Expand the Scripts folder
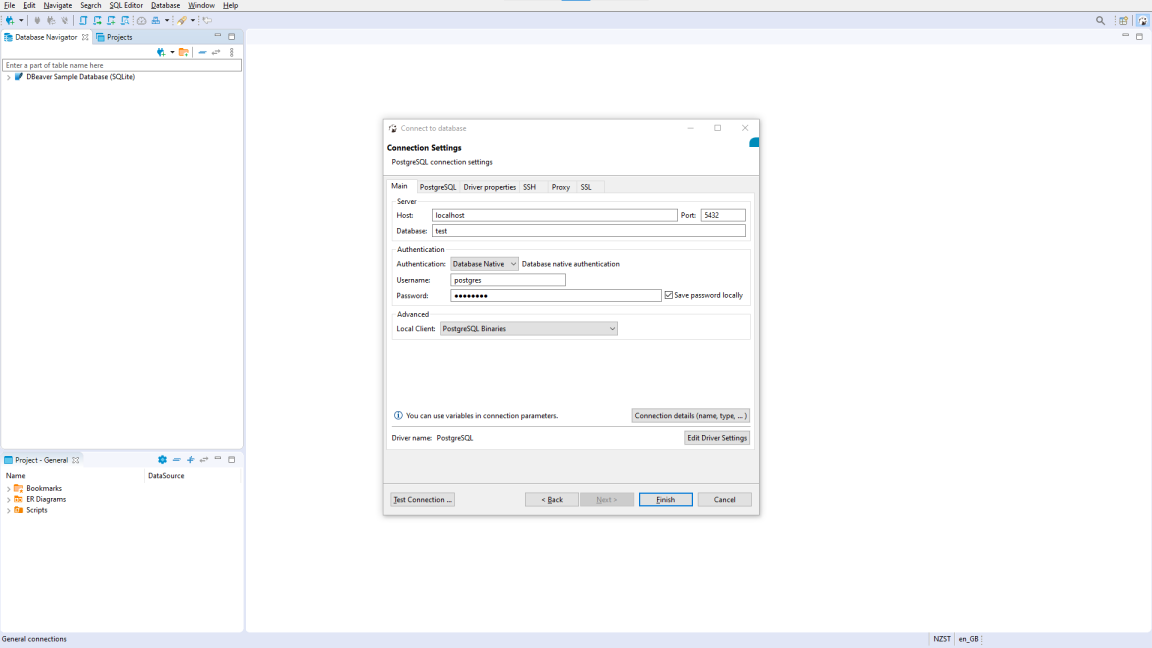 (9, 511)
